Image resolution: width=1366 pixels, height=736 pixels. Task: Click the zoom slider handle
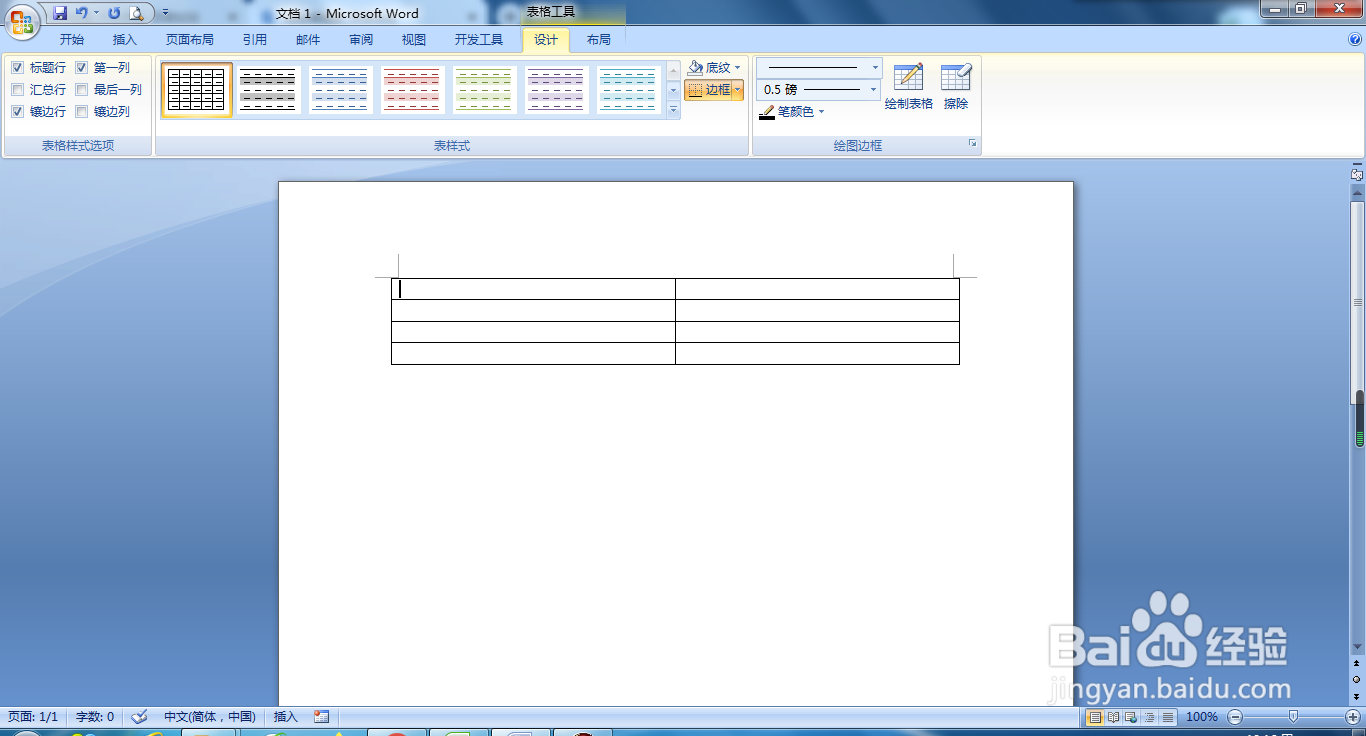tap(1294, 717)
